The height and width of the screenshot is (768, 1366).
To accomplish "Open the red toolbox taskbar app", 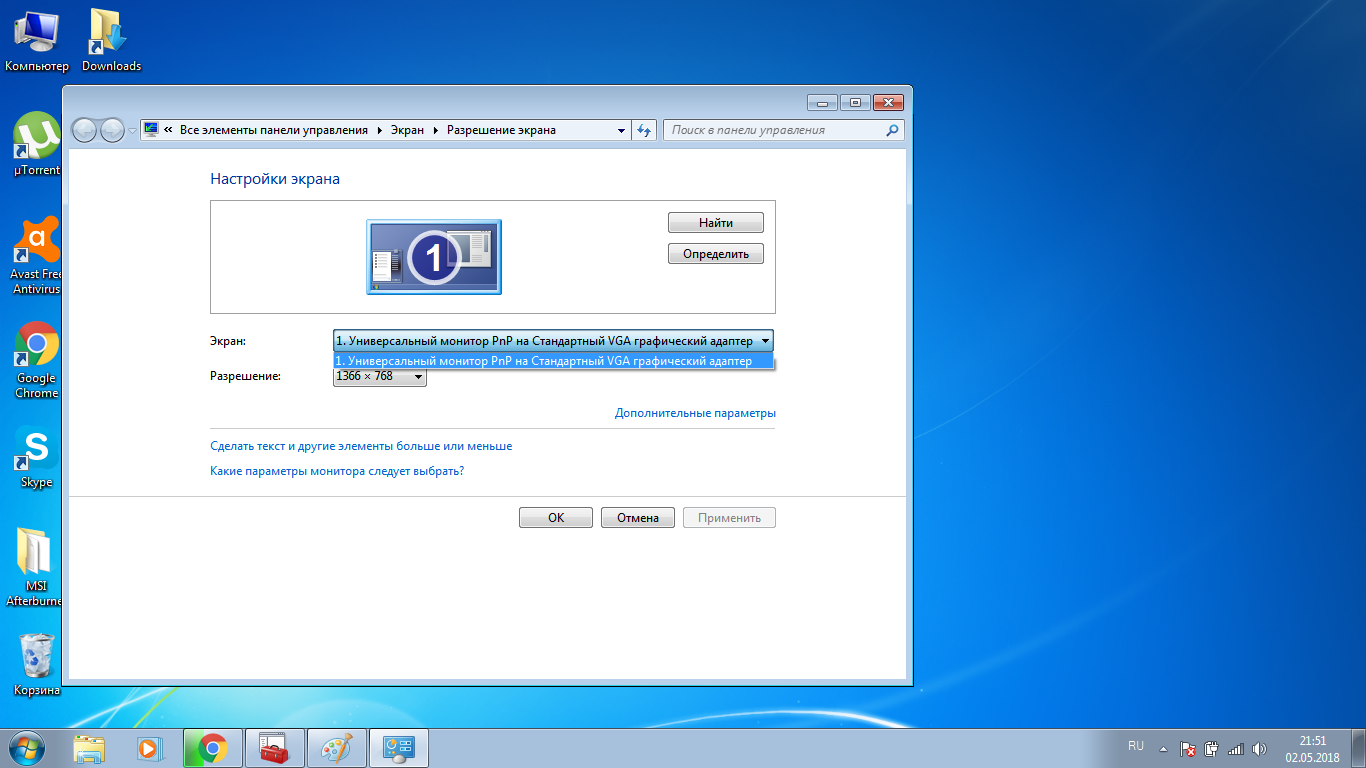I will [x=273, y=747].
